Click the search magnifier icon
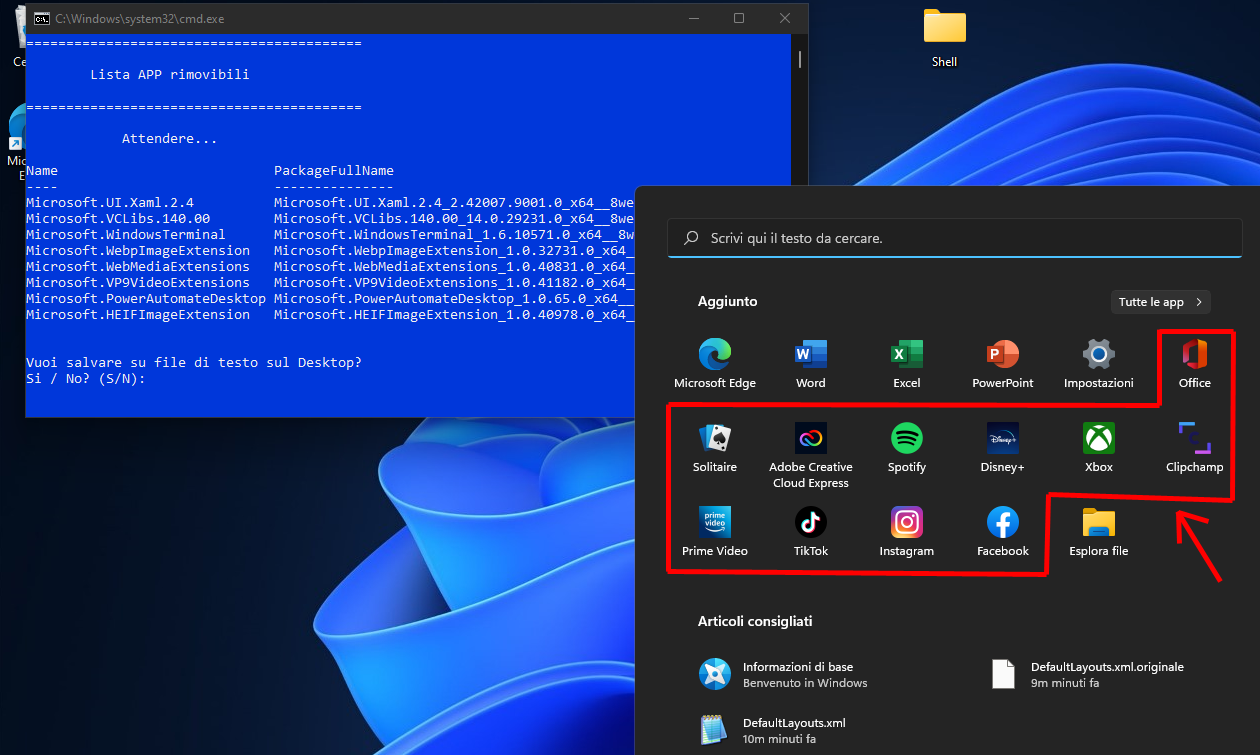Screen dimensions: 1260x755 [x=691, y=239]
